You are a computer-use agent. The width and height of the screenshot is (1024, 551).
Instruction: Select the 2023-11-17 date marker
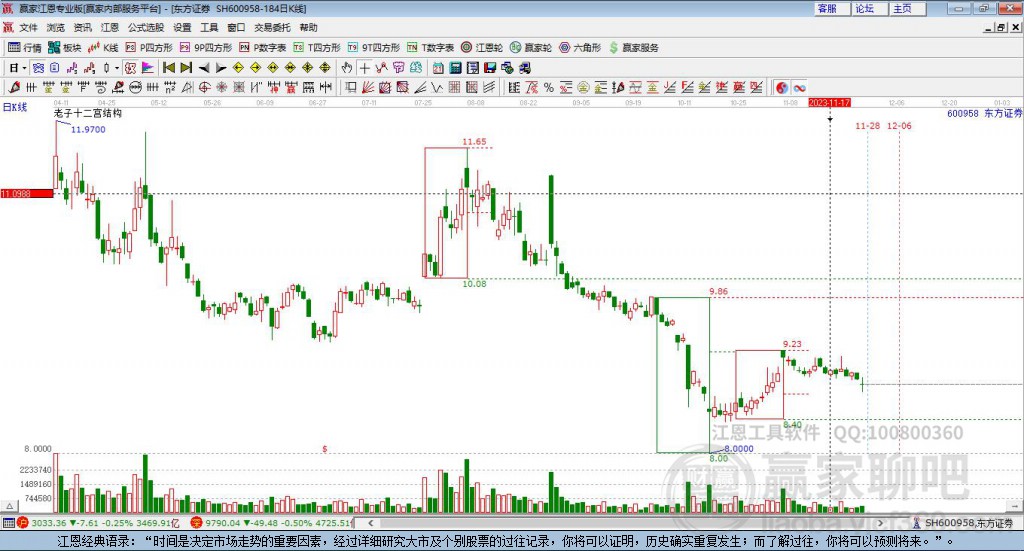tap(829, 103)
